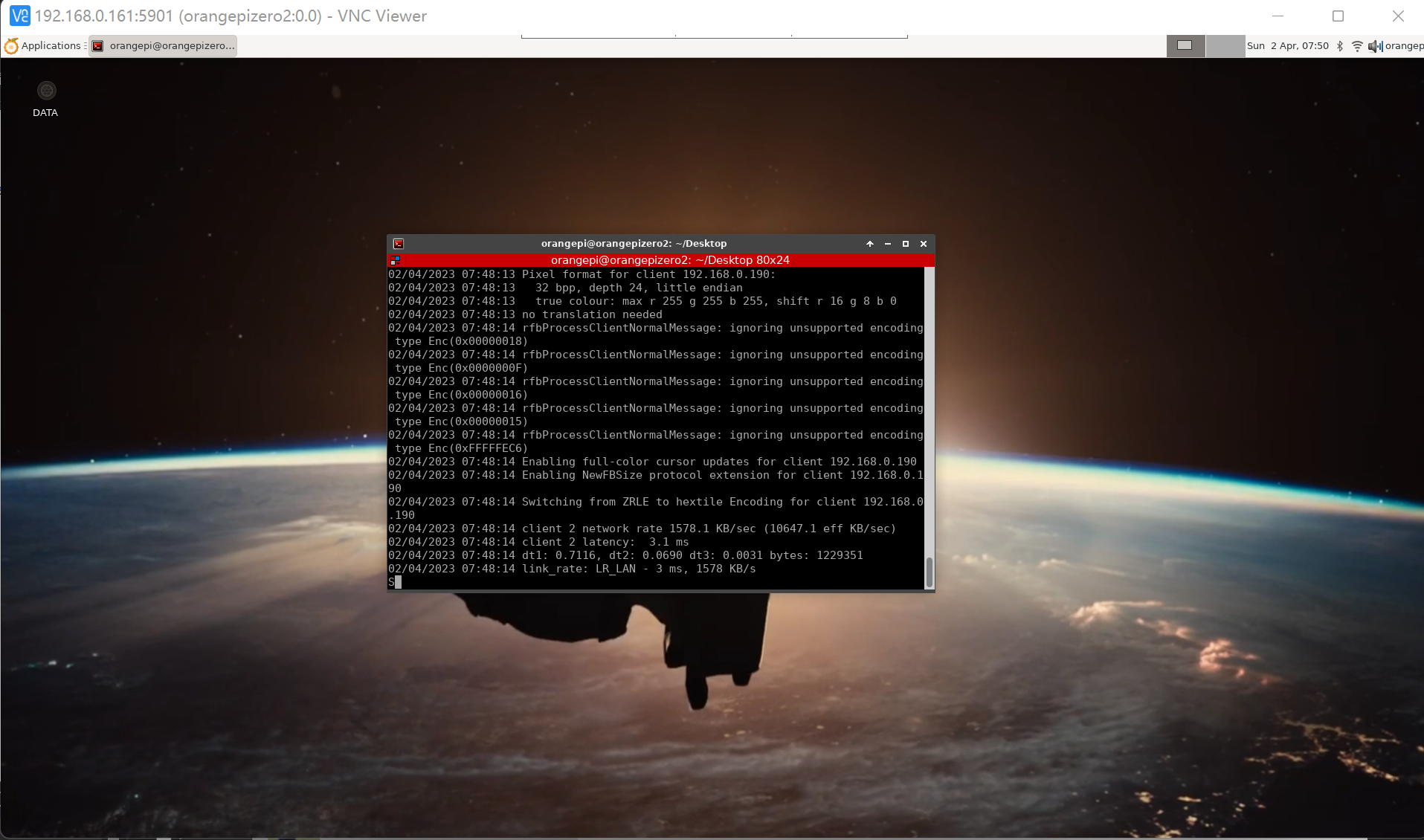Select the orangepi terminal taskbar button
This screenshot has height=840, width=1424.
[163, 46]
